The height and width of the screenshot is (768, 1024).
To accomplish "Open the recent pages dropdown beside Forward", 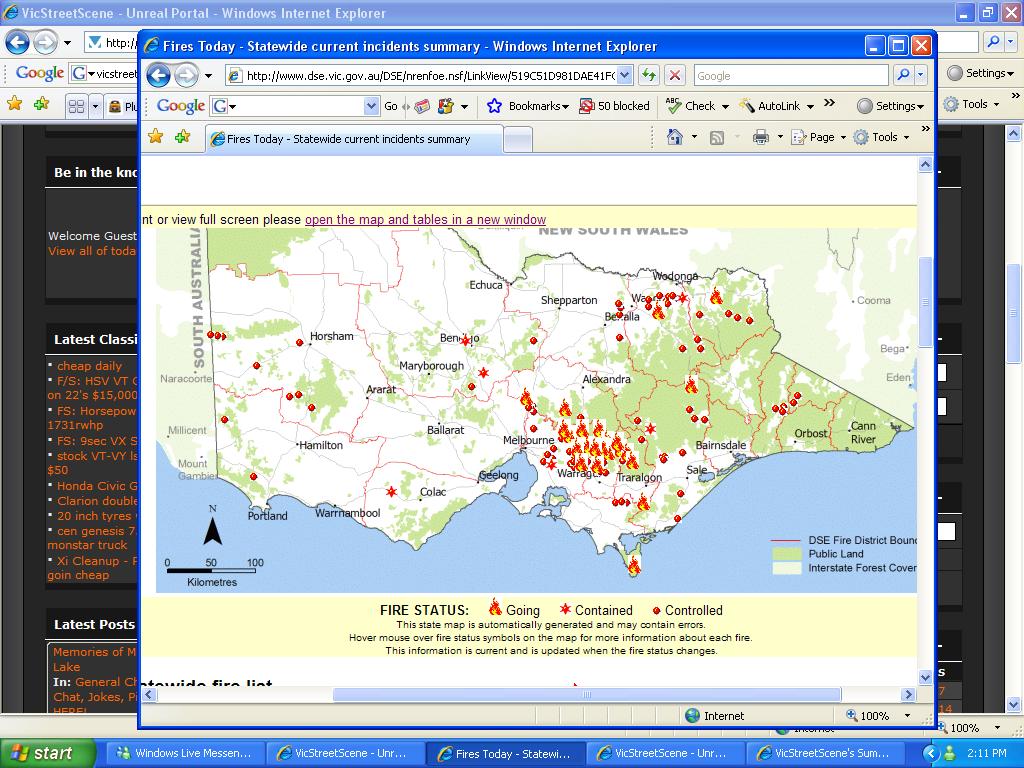I will pos(208,76).
